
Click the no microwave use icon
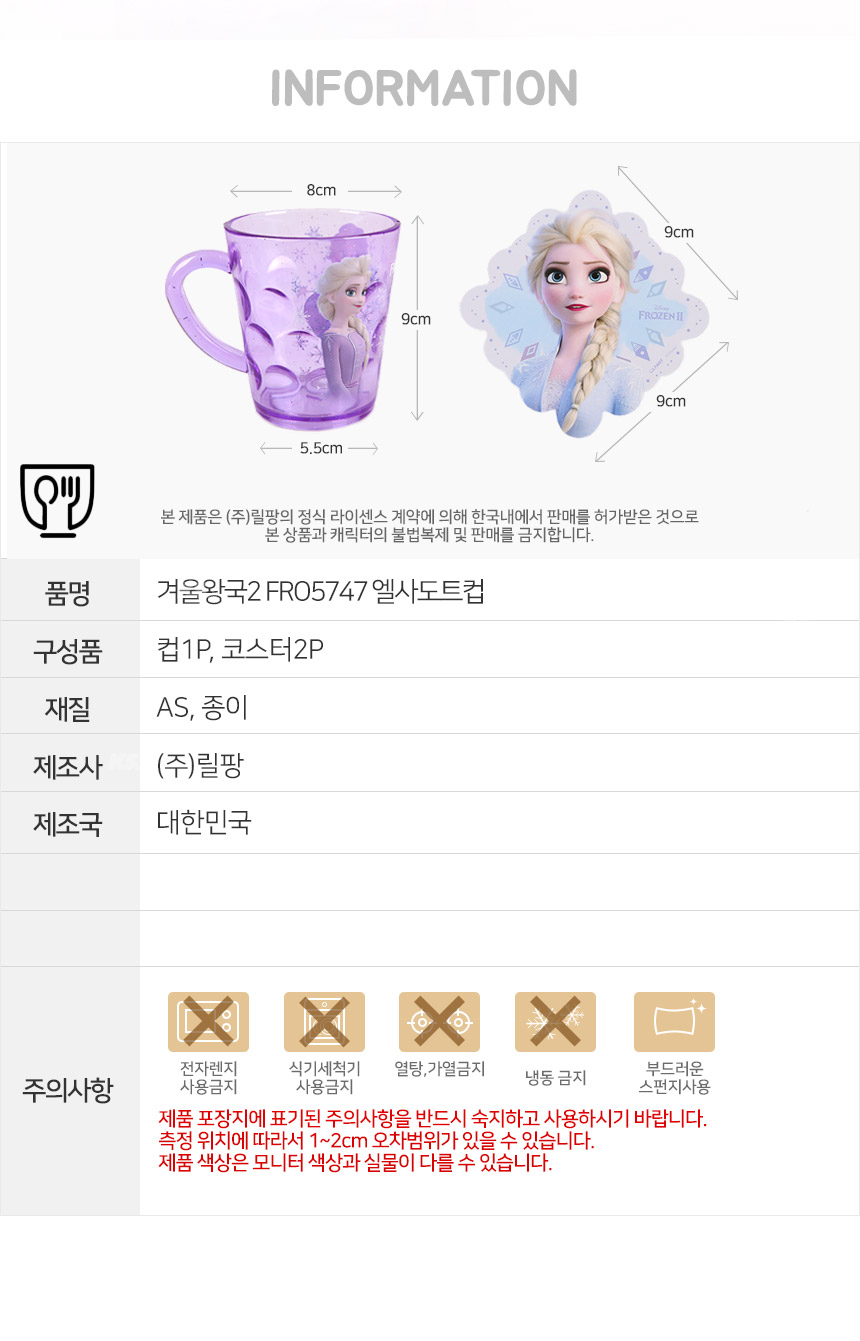point(208,1021)
